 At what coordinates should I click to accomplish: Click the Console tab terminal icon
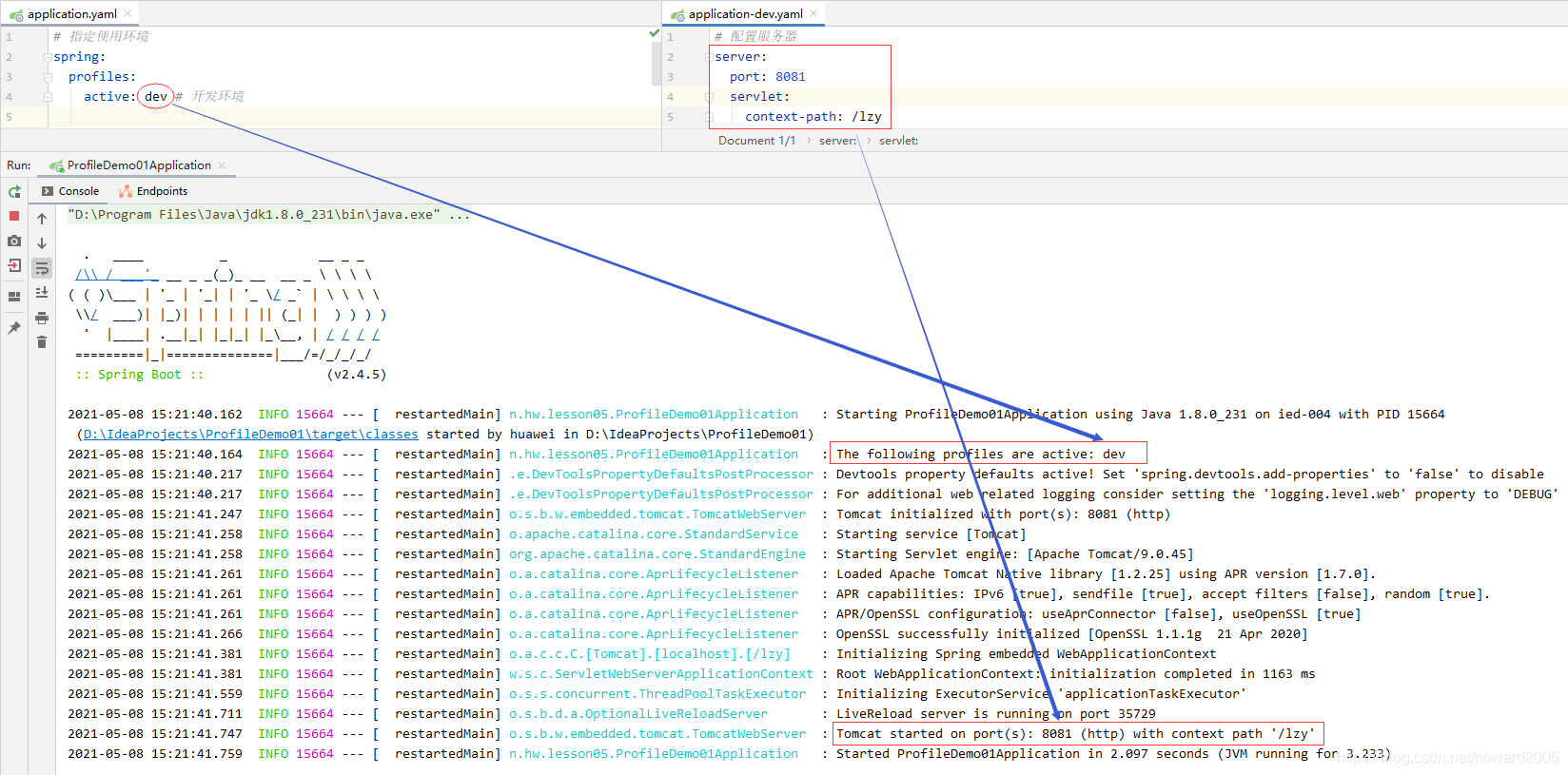point(48,191)
